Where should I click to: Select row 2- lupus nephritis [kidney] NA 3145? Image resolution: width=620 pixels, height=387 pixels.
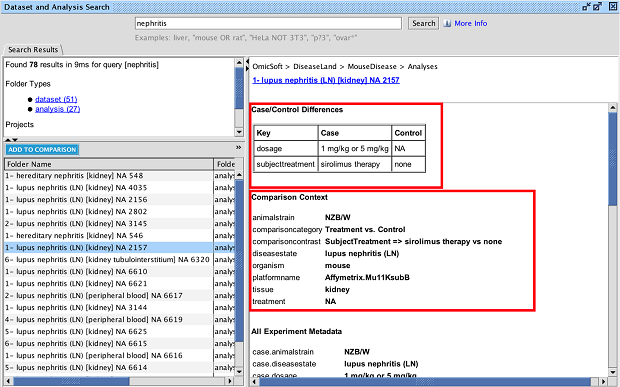coord(109,223)
